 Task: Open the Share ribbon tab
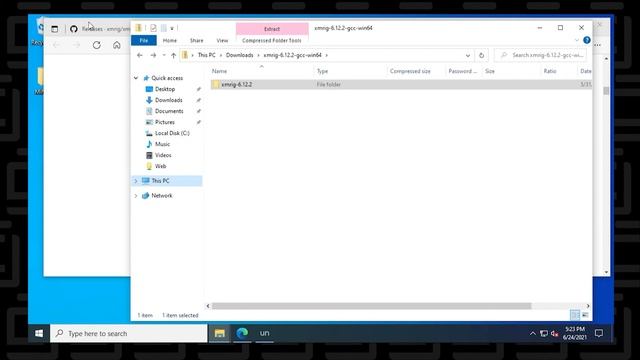point(196,40)
